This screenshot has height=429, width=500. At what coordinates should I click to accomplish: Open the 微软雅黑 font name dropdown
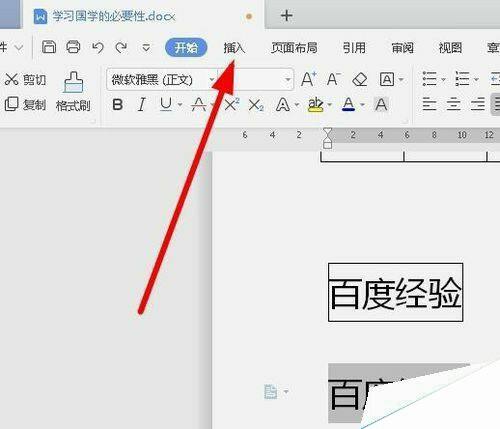pyautogui.click(x=212, y=80)
